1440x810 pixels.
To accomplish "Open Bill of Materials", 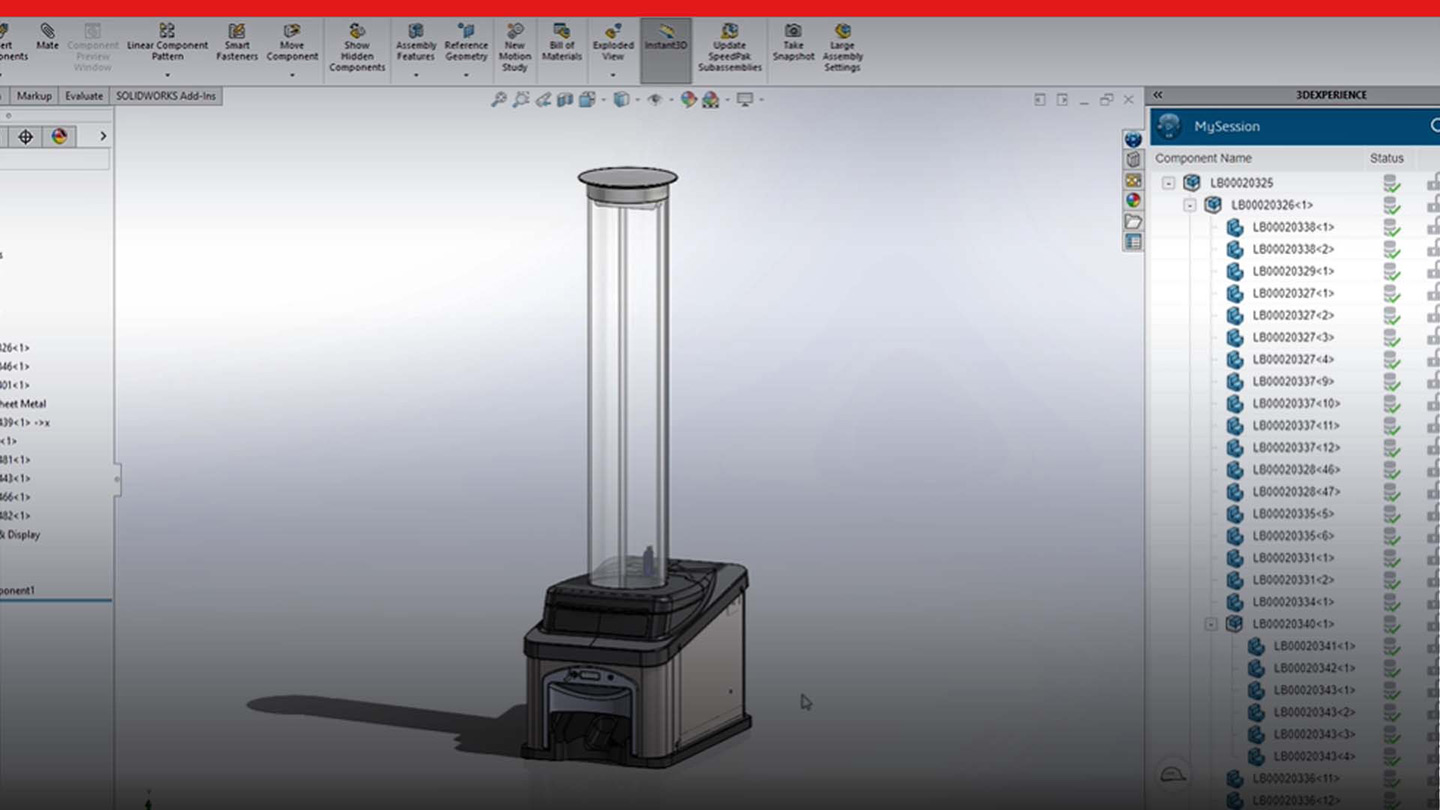I will coord(562,43).
